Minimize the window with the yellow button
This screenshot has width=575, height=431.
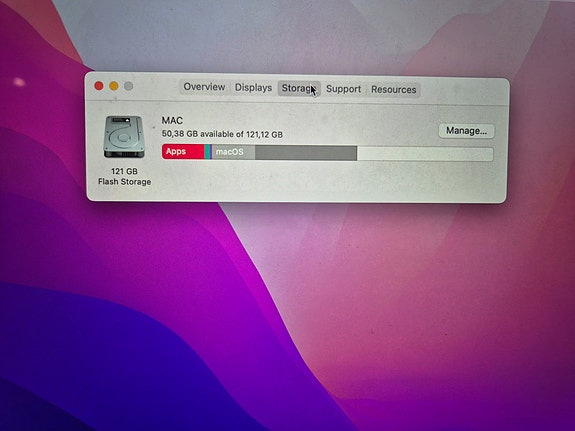[114, 86]
